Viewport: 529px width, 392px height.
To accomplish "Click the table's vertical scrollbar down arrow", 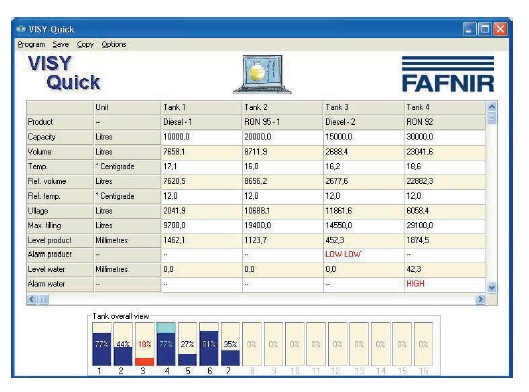I will (492, 287).
